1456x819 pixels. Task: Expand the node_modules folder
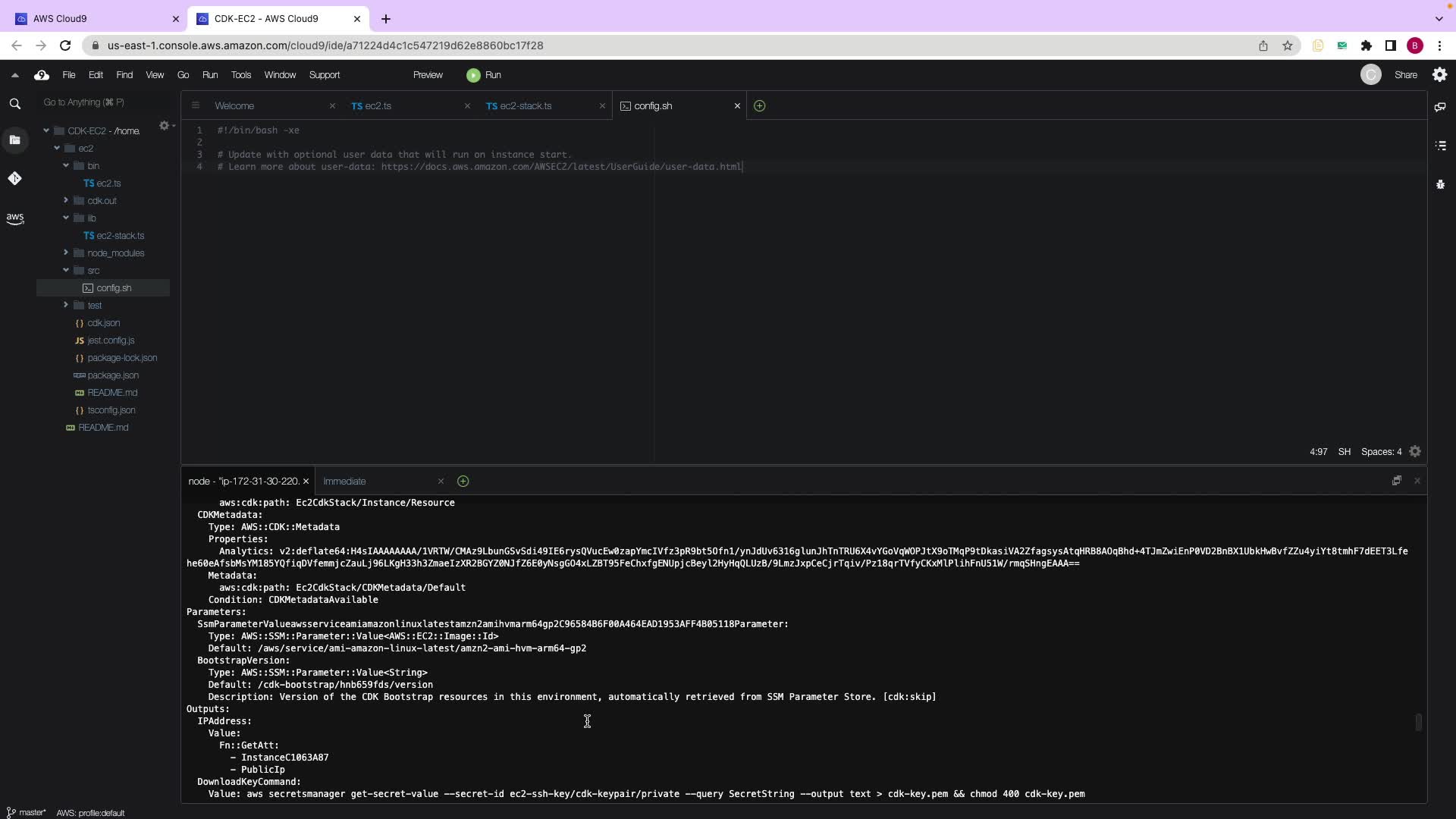(x=66, y=253)
